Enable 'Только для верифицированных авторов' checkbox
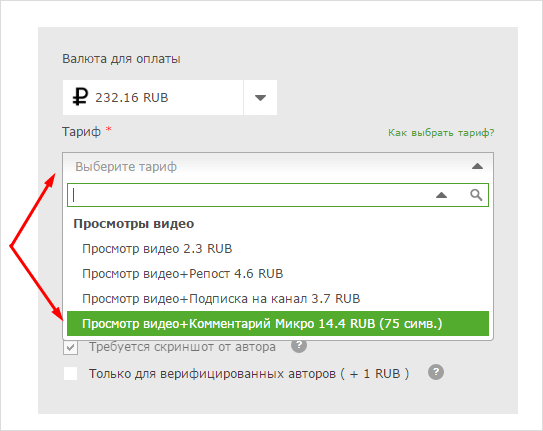The image size is (543, 431). coord(71,374)
